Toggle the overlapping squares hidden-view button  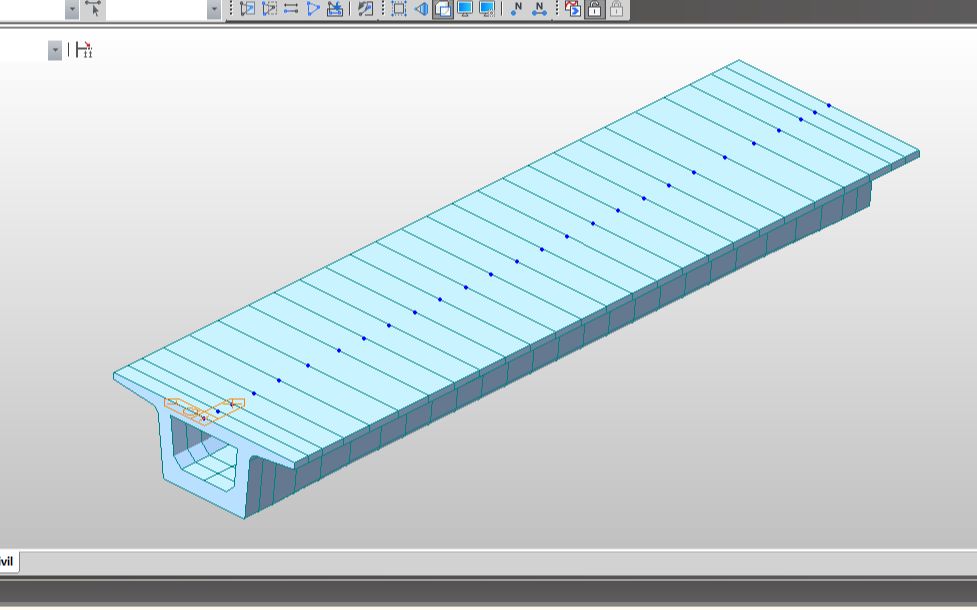(x=443, y=9)
